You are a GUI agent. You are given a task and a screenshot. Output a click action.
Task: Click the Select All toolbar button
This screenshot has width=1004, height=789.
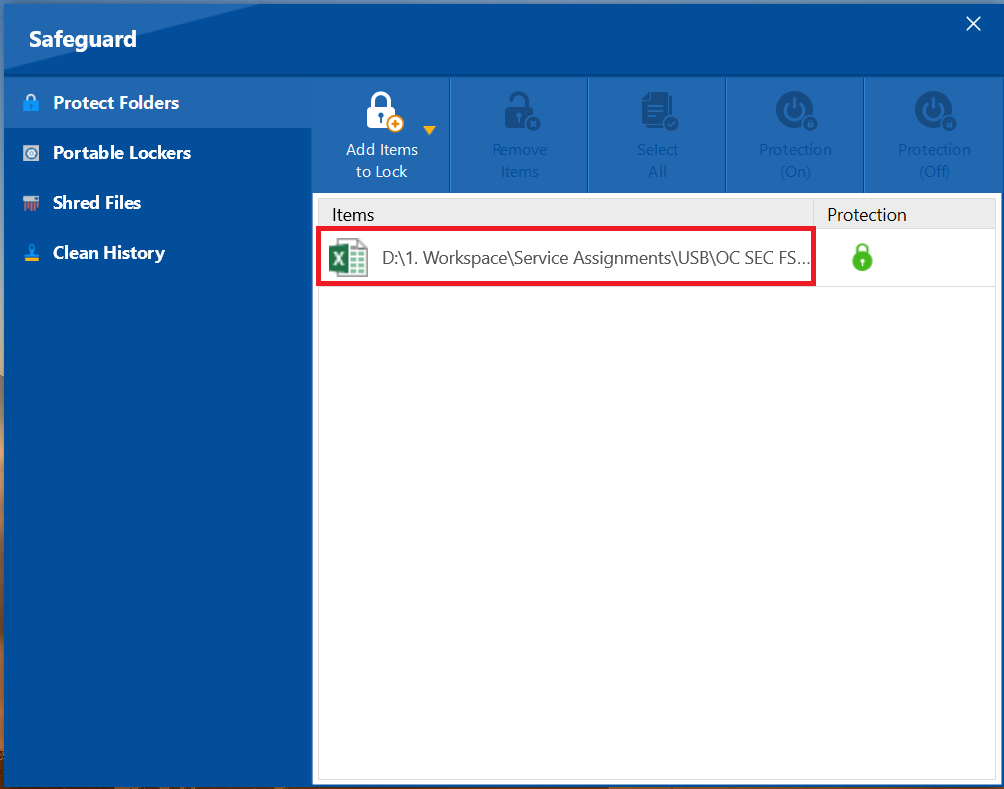coord(658,135)
